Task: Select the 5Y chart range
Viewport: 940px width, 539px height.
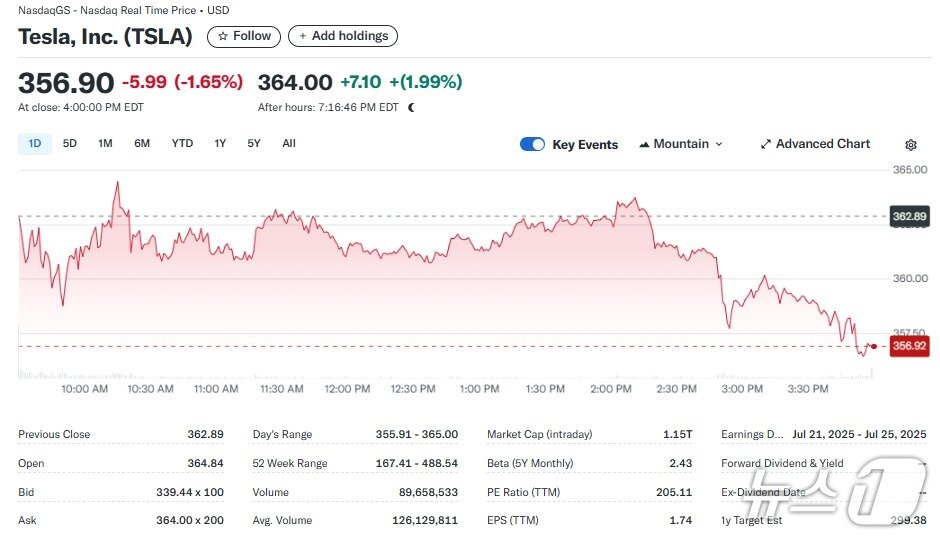Action: click(x=254, y=144)
